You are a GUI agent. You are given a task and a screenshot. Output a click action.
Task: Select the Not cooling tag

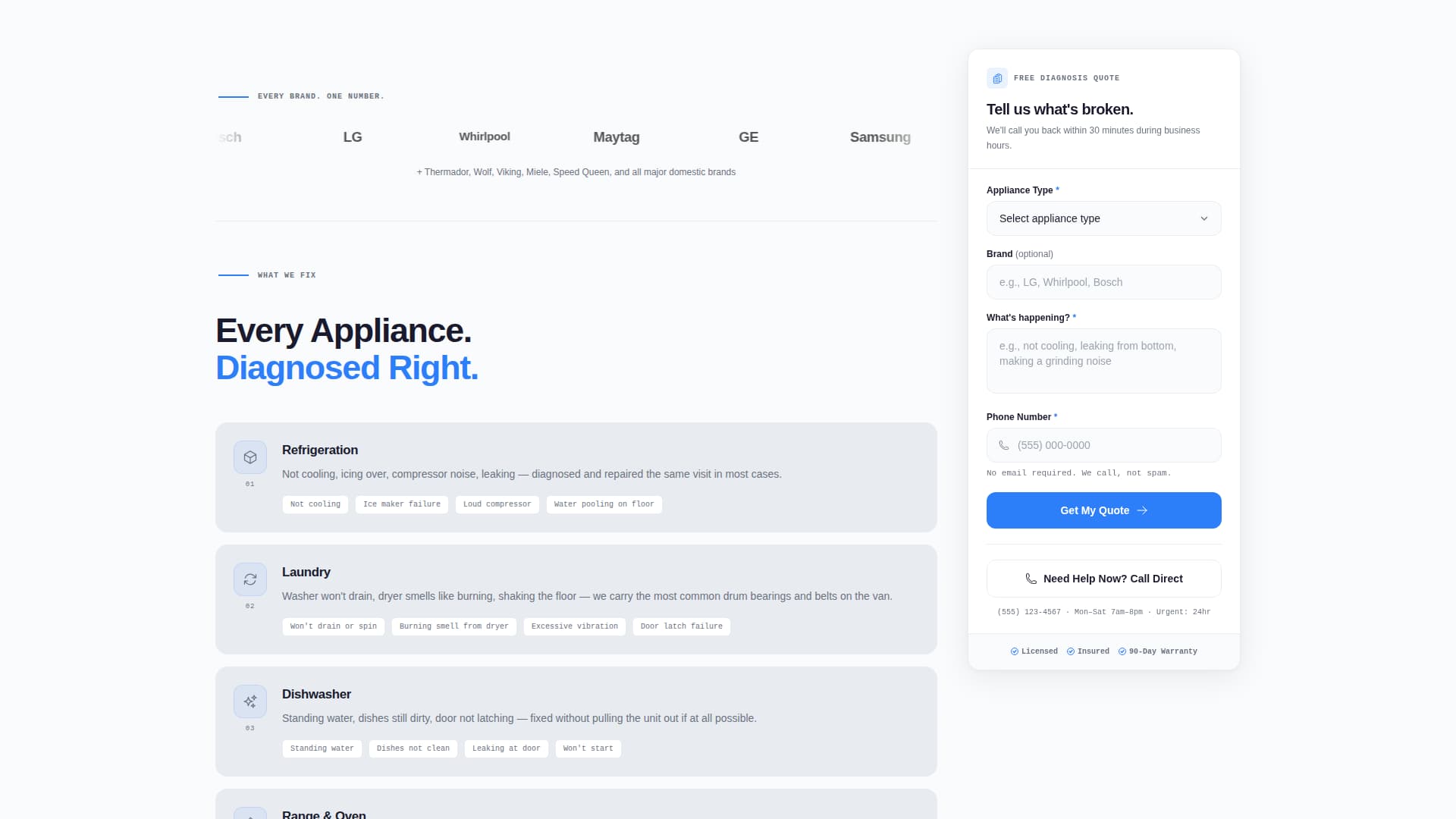tap(315, 504)
